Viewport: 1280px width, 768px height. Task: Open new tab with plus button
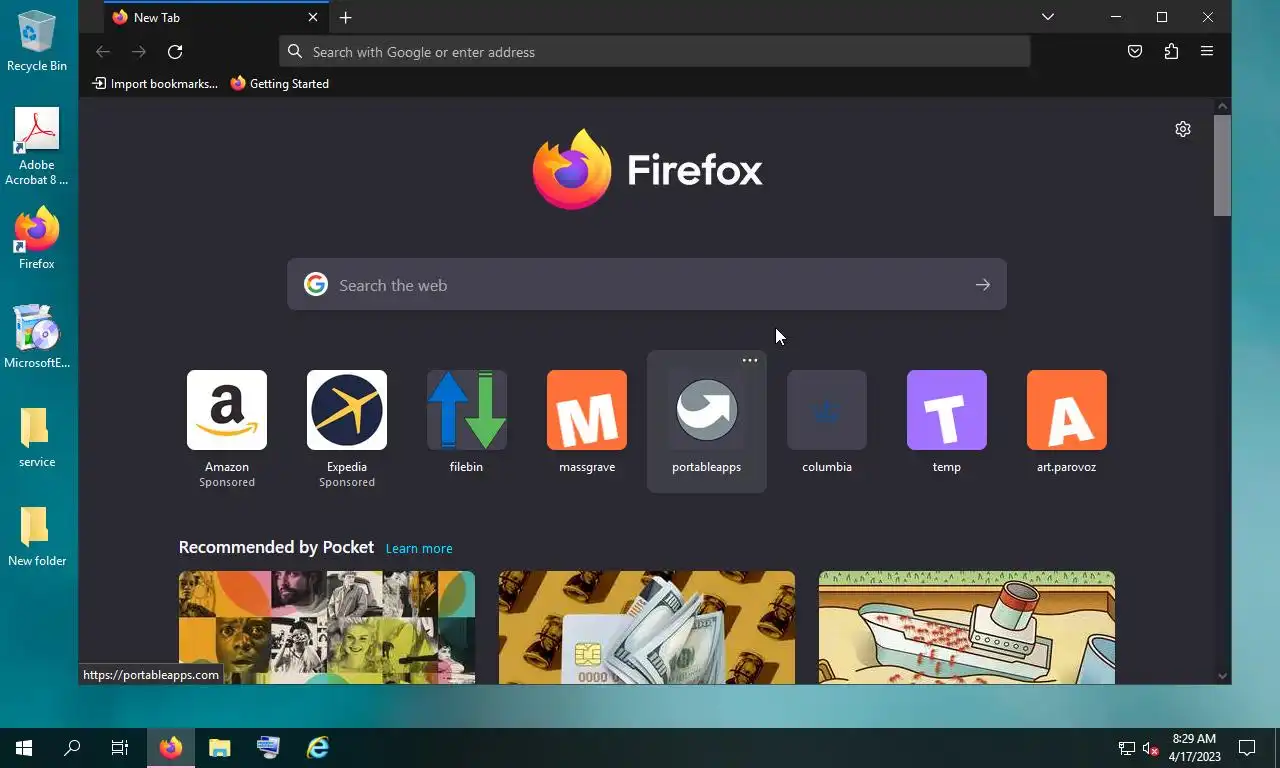345,18
